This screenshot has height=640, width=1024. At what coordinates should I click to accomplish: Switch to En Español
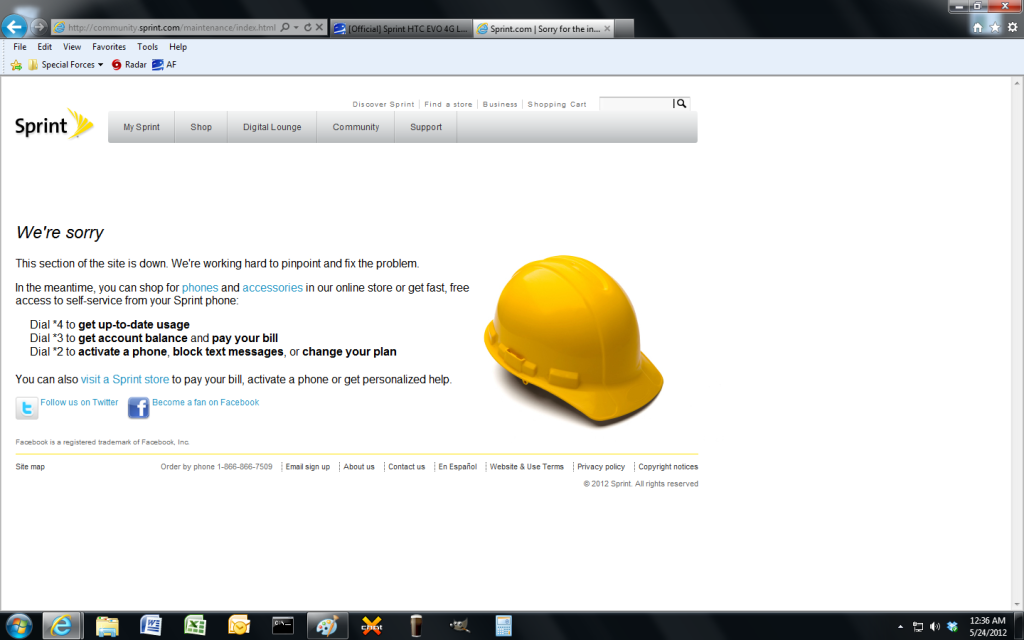pos(457,467)
